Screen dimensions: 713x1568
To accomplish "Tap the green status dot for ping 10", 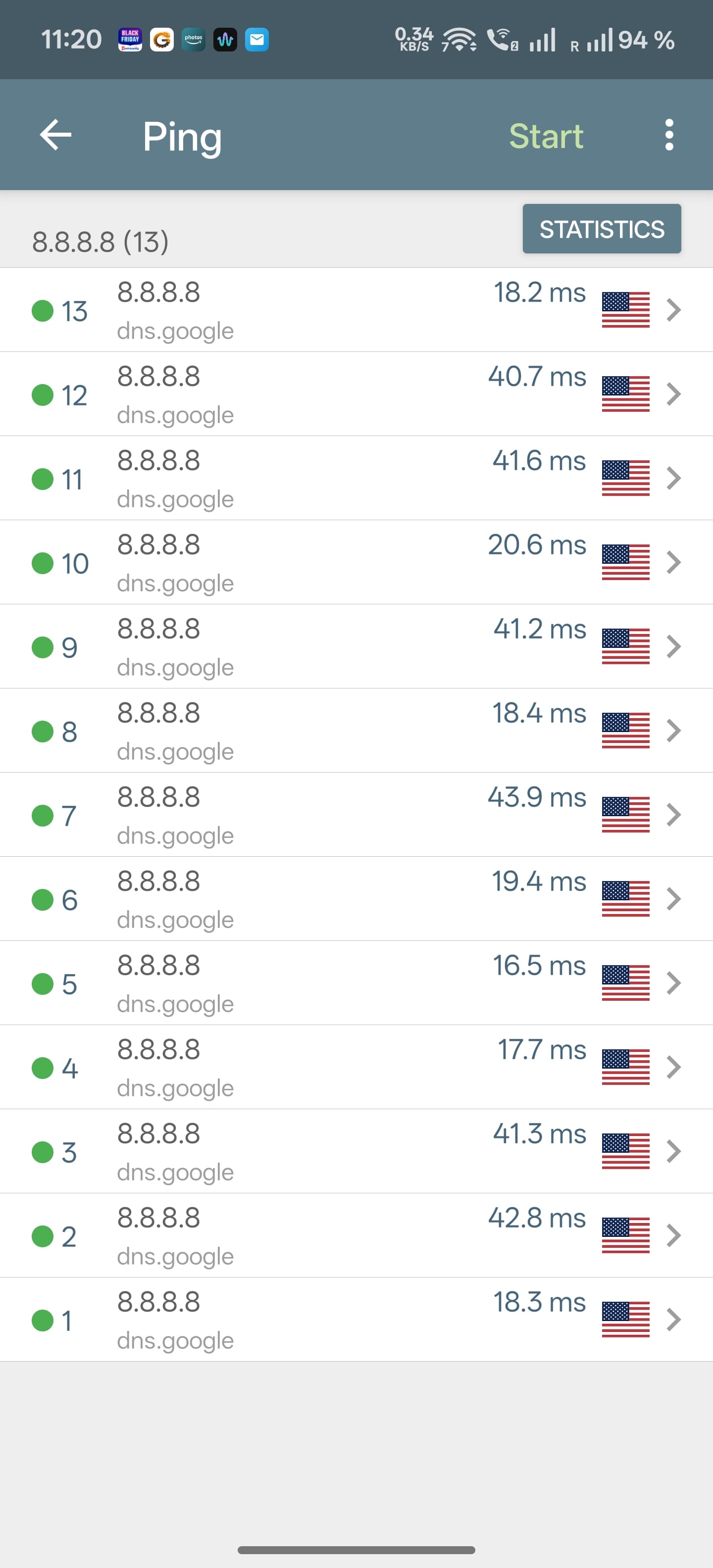I will 43,563.
